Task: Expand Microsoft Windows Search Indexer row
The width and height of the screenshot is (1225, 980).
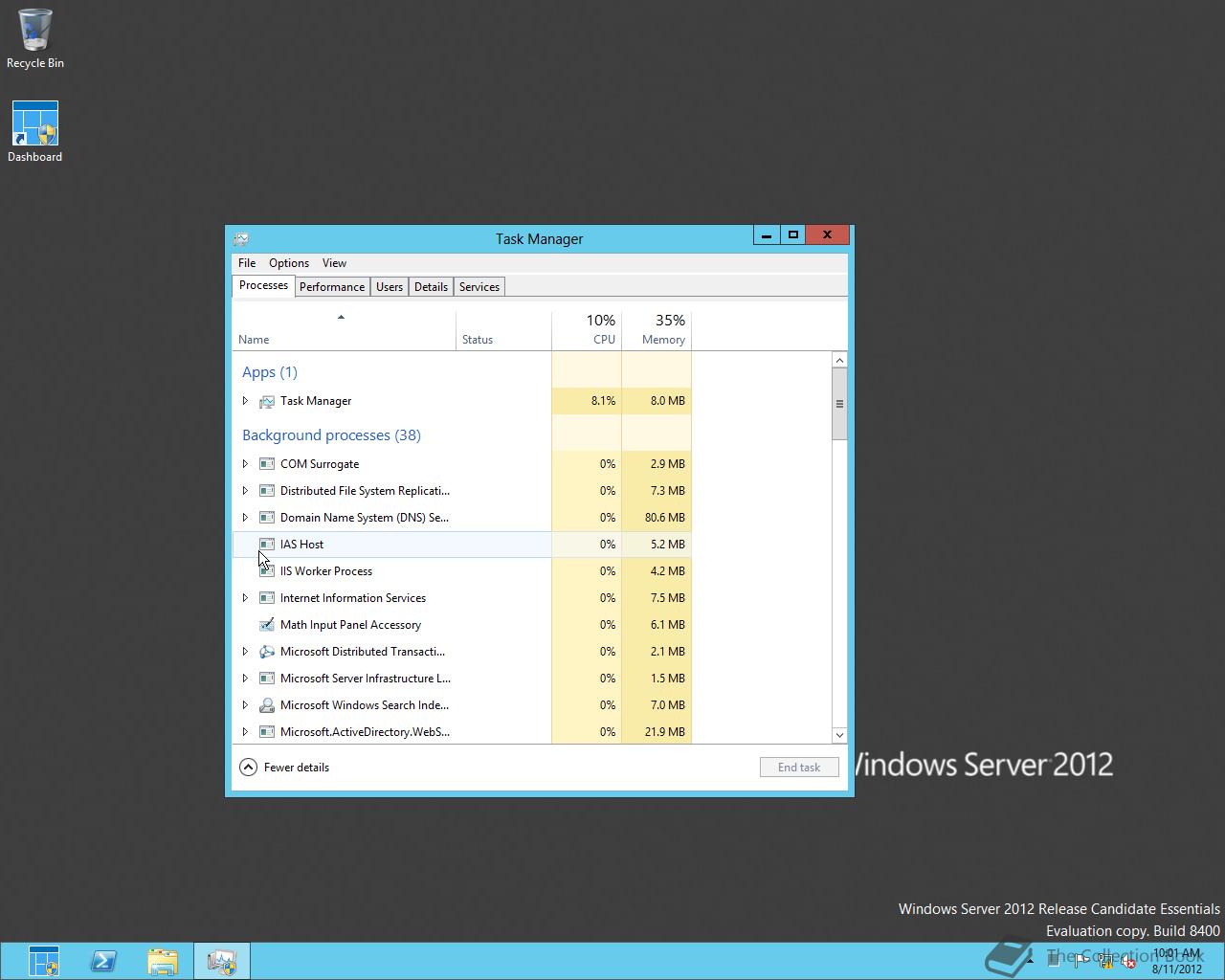Action: [x=245, y=705]
